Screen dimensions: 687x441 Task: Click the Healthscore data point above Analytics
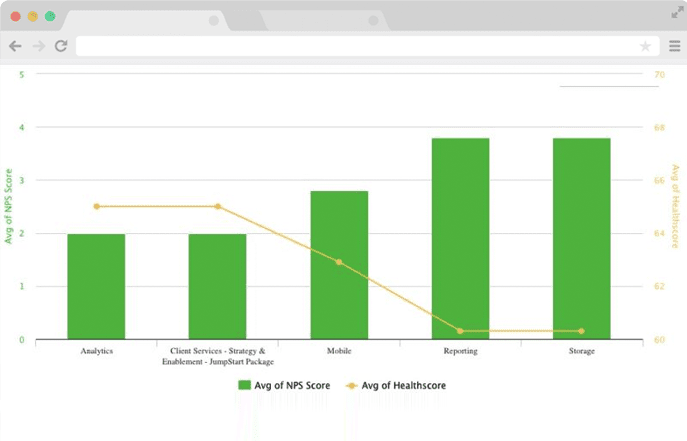point(96,206)
